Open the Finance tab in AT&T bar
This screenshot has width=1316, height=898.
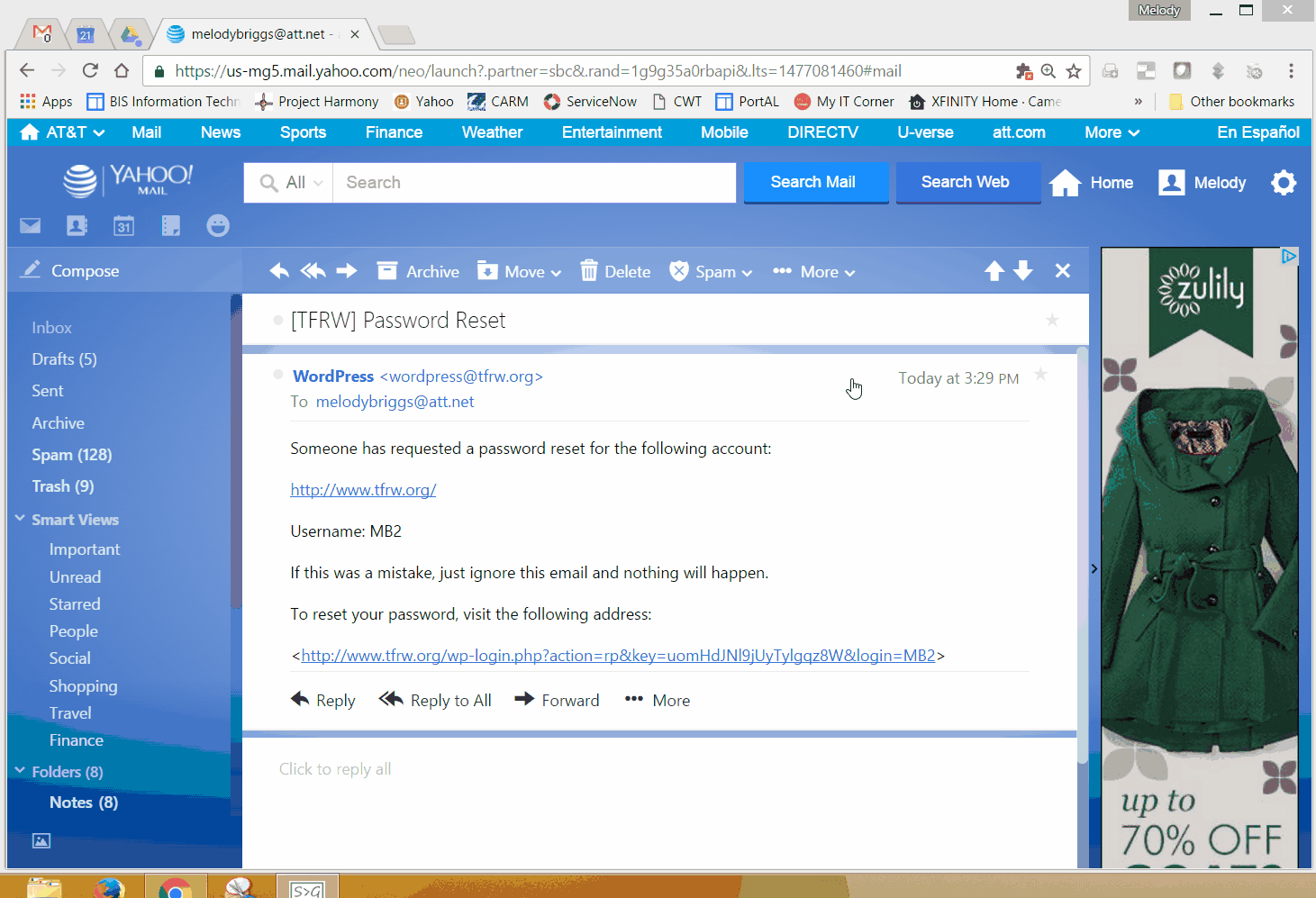[x=394, y=132]
